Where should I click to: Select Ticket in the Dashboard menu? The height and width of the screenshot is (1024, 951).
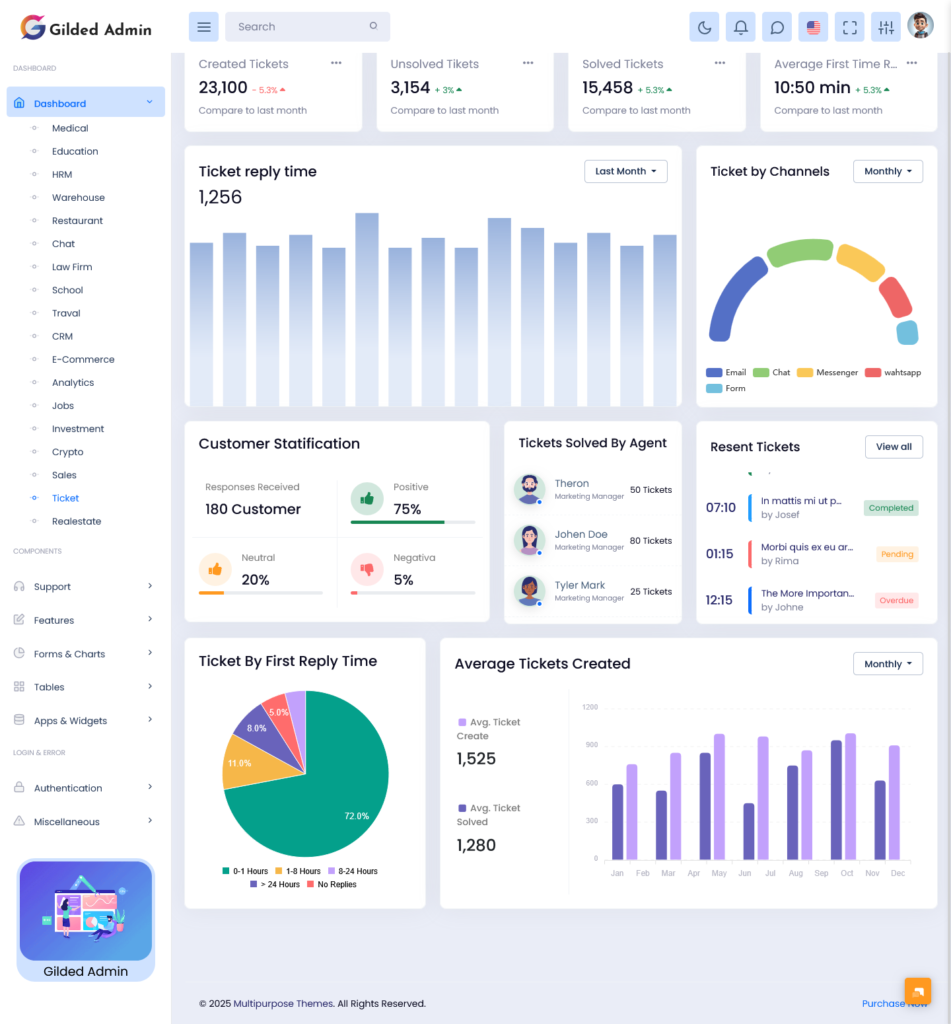click(x=65, y=498)
